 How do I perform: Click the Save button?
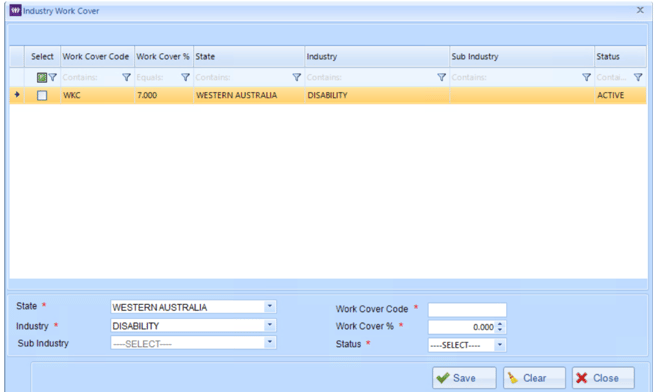[464, 378]
